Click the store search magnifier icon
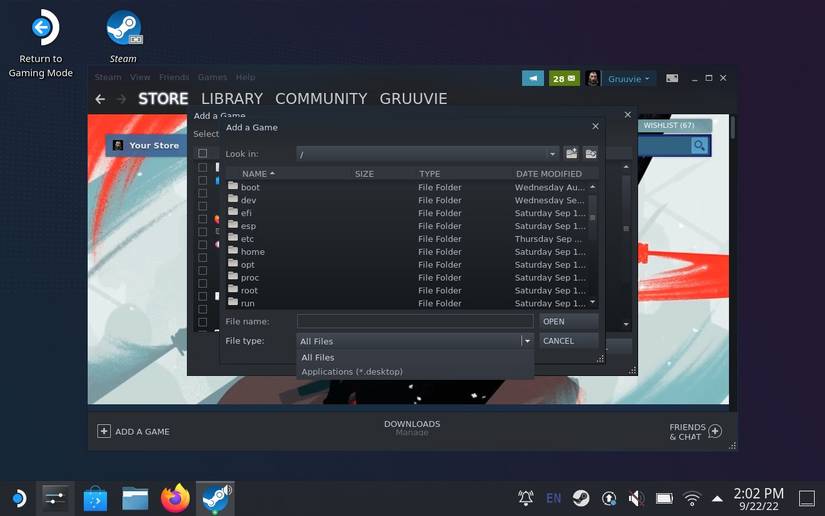Image resolution: width=825 pixels, height=516 pixels. 699,146
